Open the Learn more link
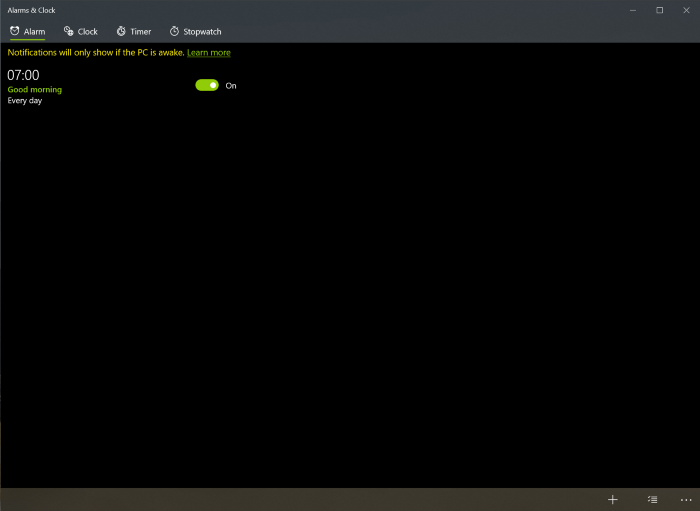 [x=208, y=53]
